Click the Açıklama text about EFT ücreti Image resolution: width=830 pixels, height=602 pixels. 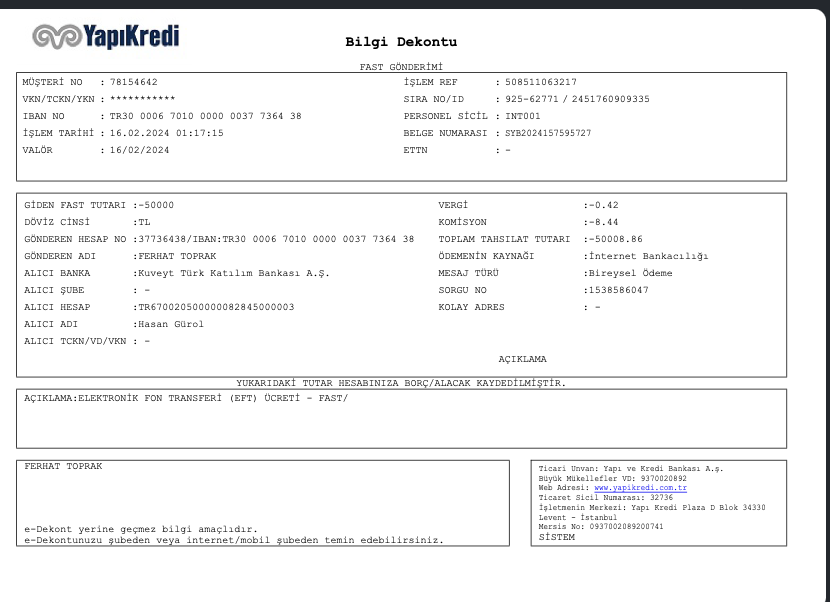(185, 398)
